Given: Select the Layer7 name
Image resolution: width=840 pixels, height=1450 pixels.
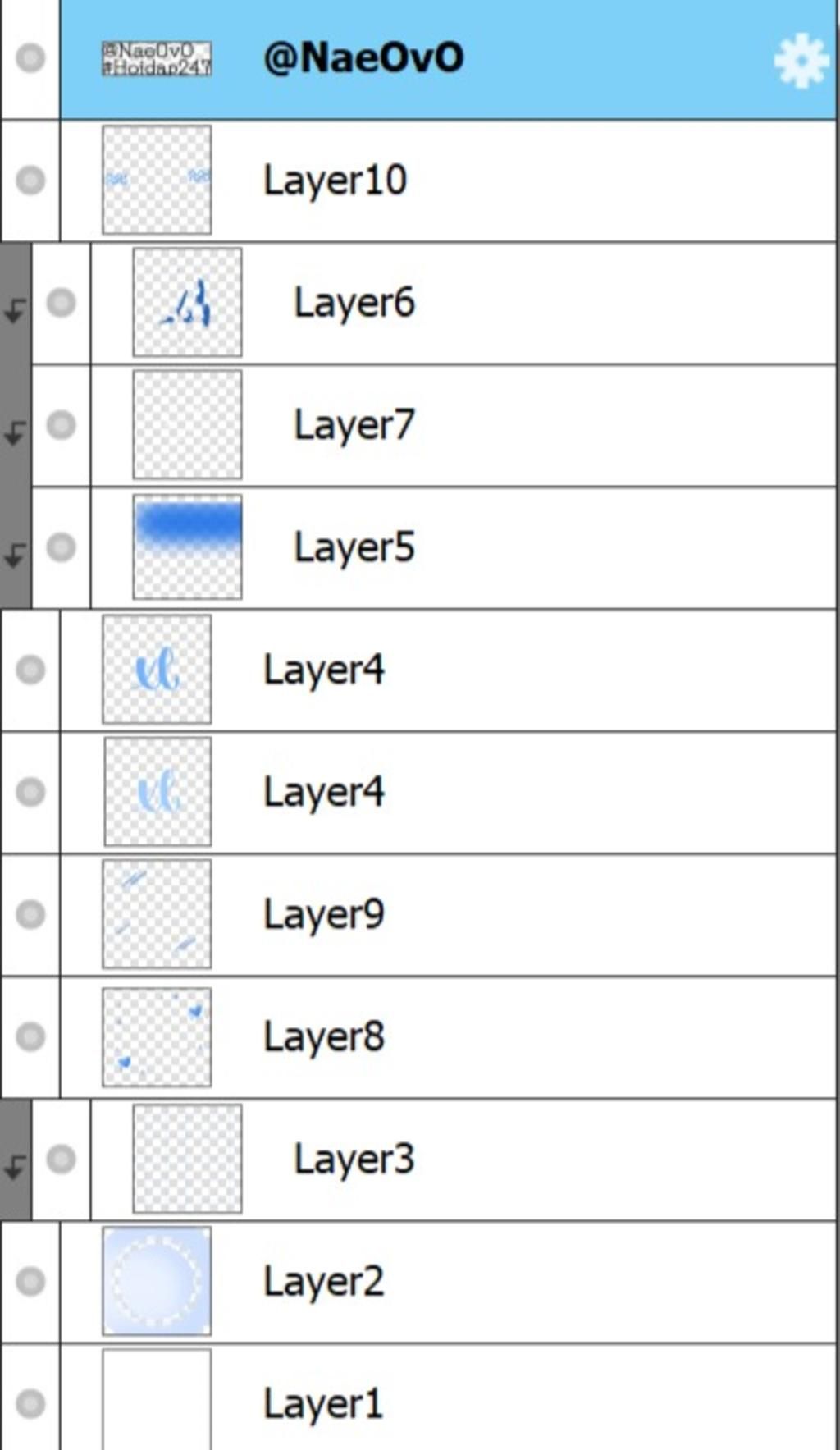Looking at the screenshot, I should tap(354, 425).
